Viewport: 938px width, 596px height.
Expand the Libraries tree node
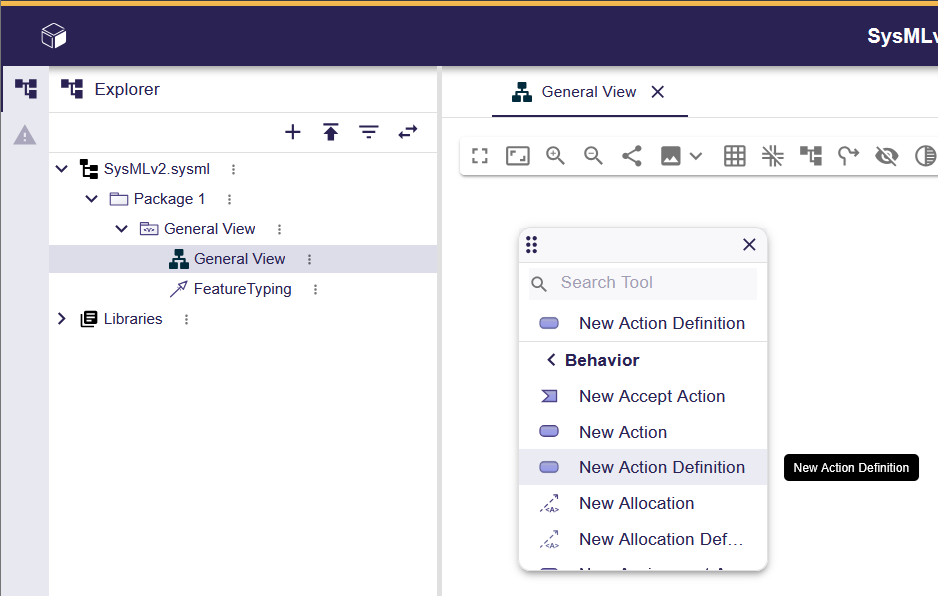pyautogui.click(x=62, y=319)
